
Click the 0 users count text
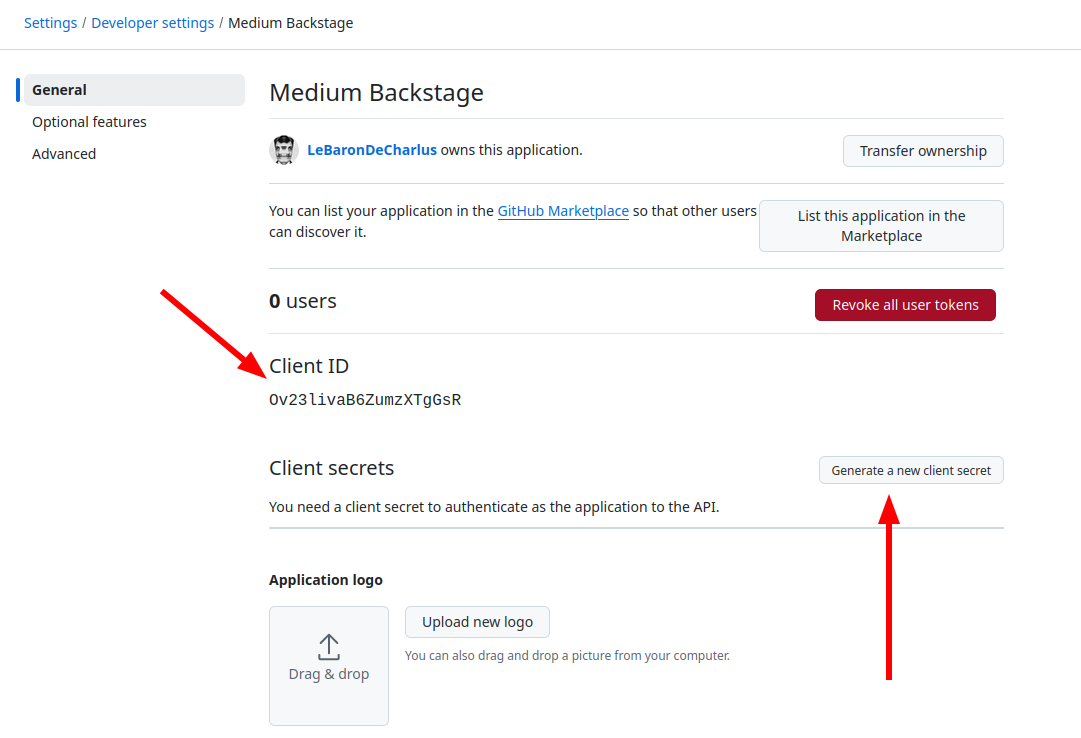point(303,301)
